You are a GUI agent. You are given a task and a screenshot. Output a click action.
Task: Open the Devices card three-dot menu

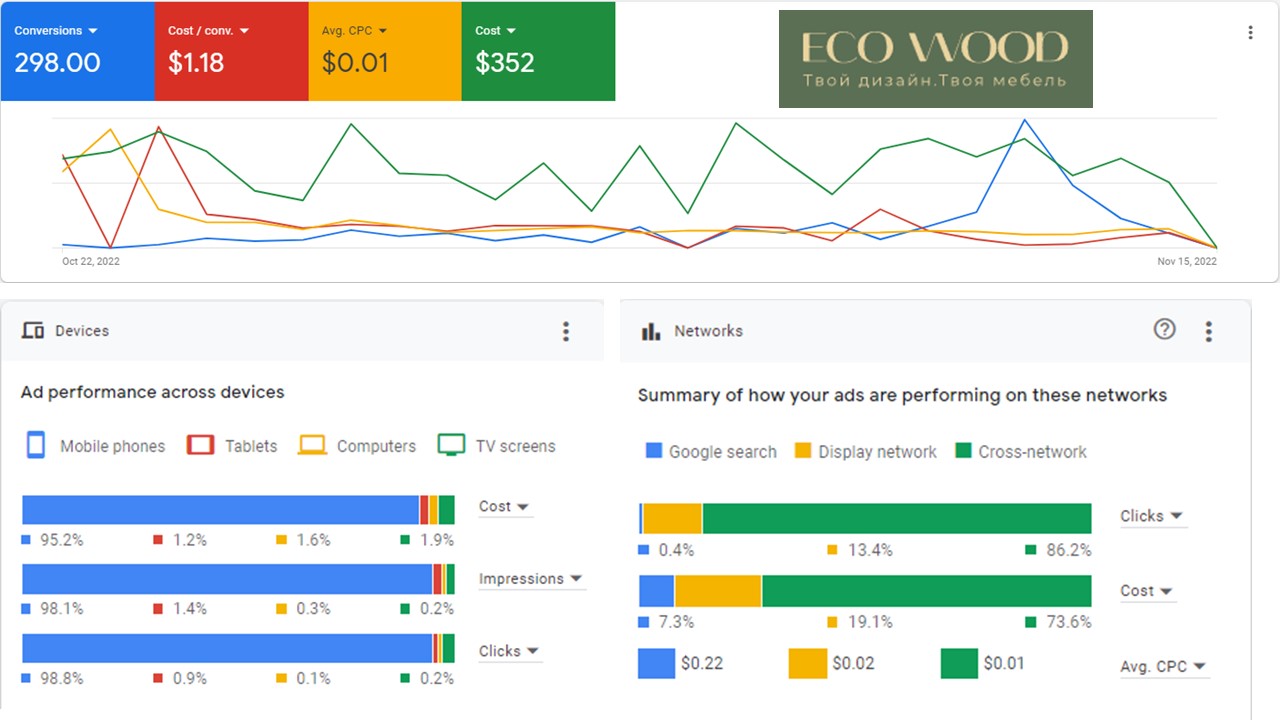(566, 331)
